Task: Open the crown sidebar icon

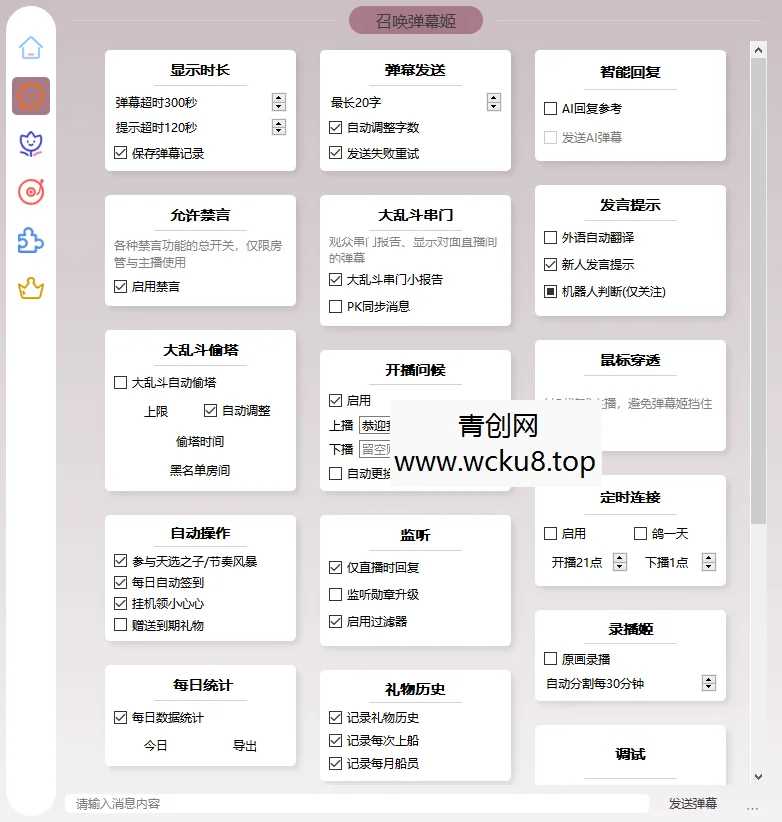Action: 31,288
